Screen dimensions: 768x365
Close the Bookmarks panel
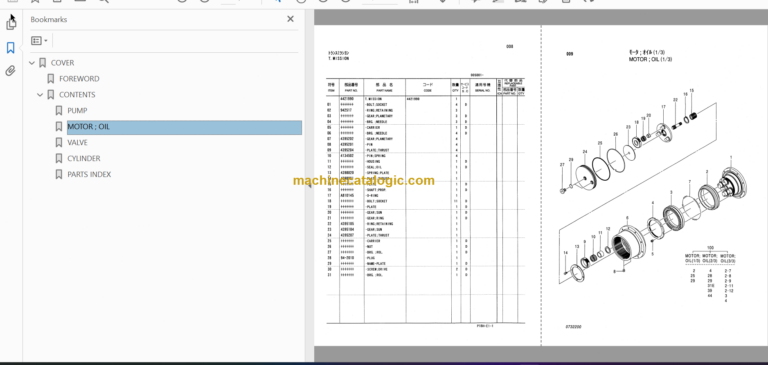[x=290, y=19]
